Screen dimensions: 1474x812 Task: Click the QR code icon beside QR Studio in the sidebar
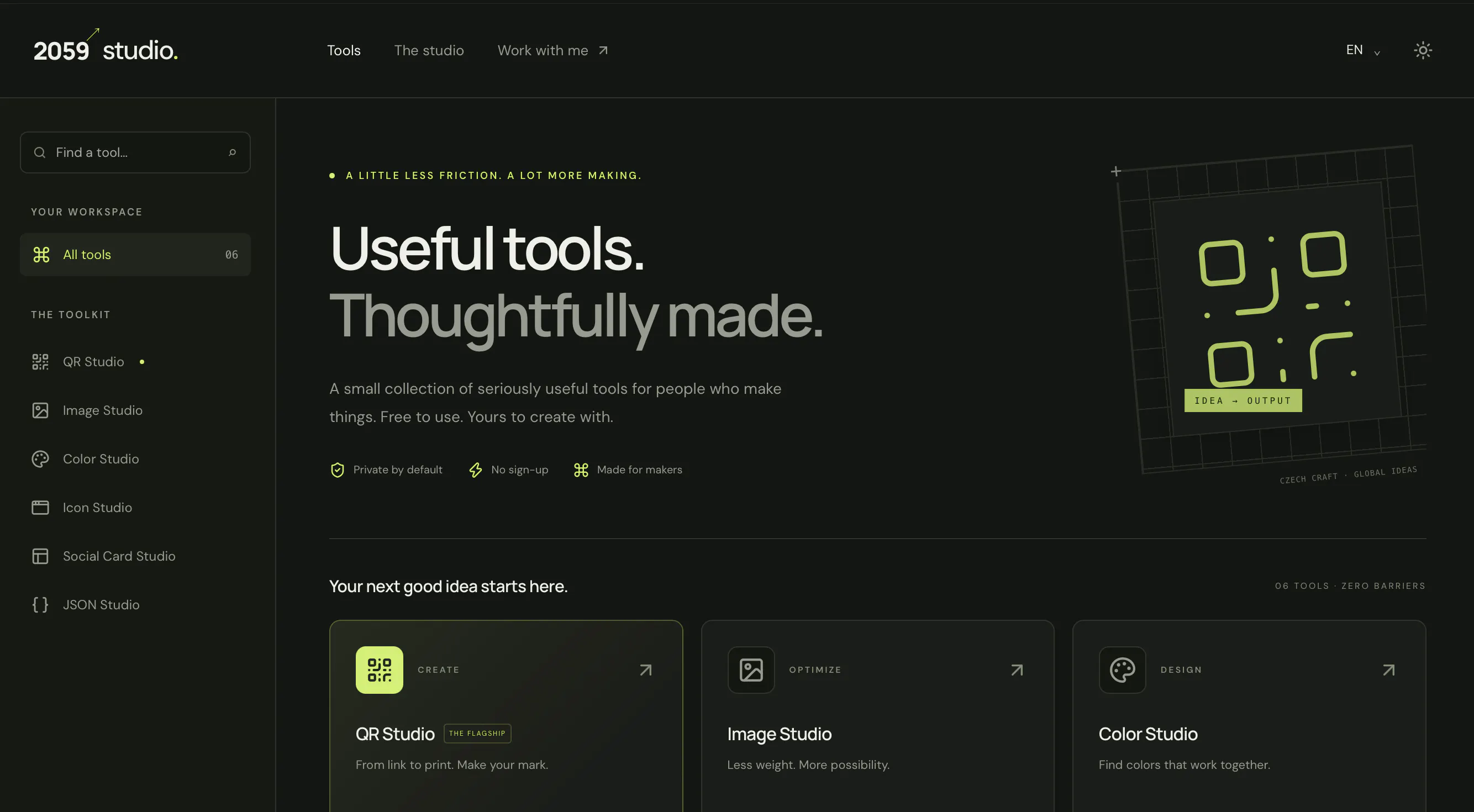pos(40,362)
